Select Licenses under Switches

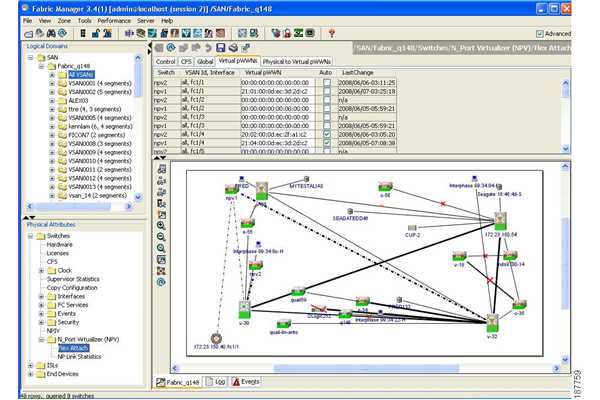(x=57, y=253)
